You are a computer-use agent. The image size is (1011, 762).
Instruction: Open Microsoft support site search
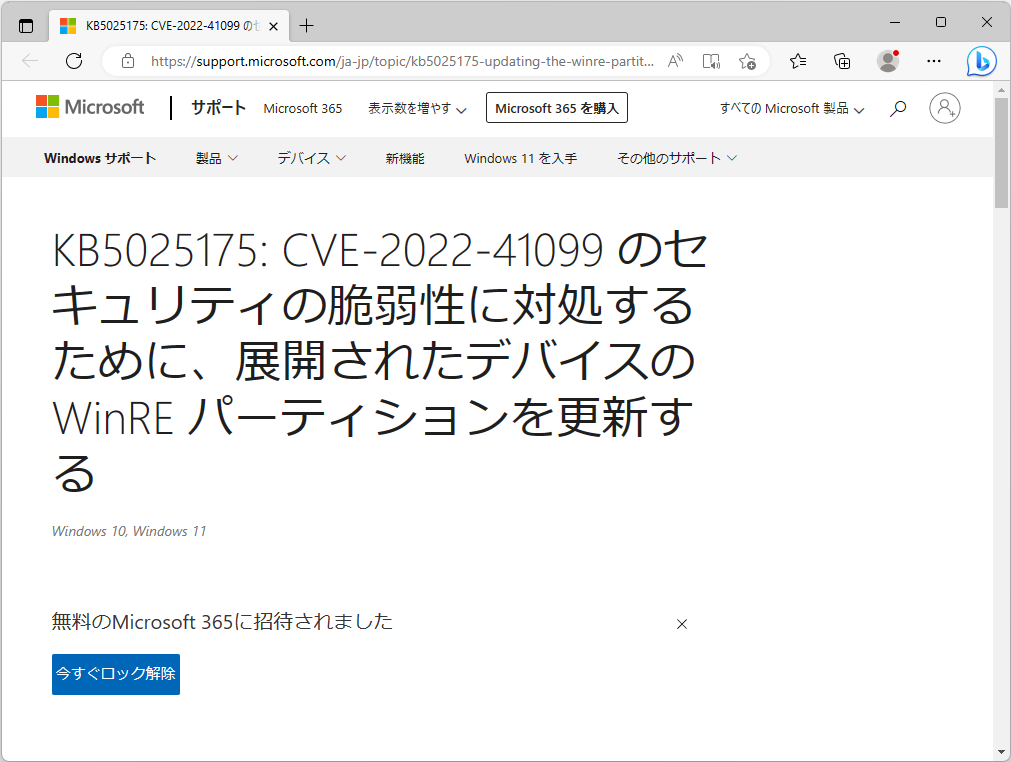(x=897, y=108)
